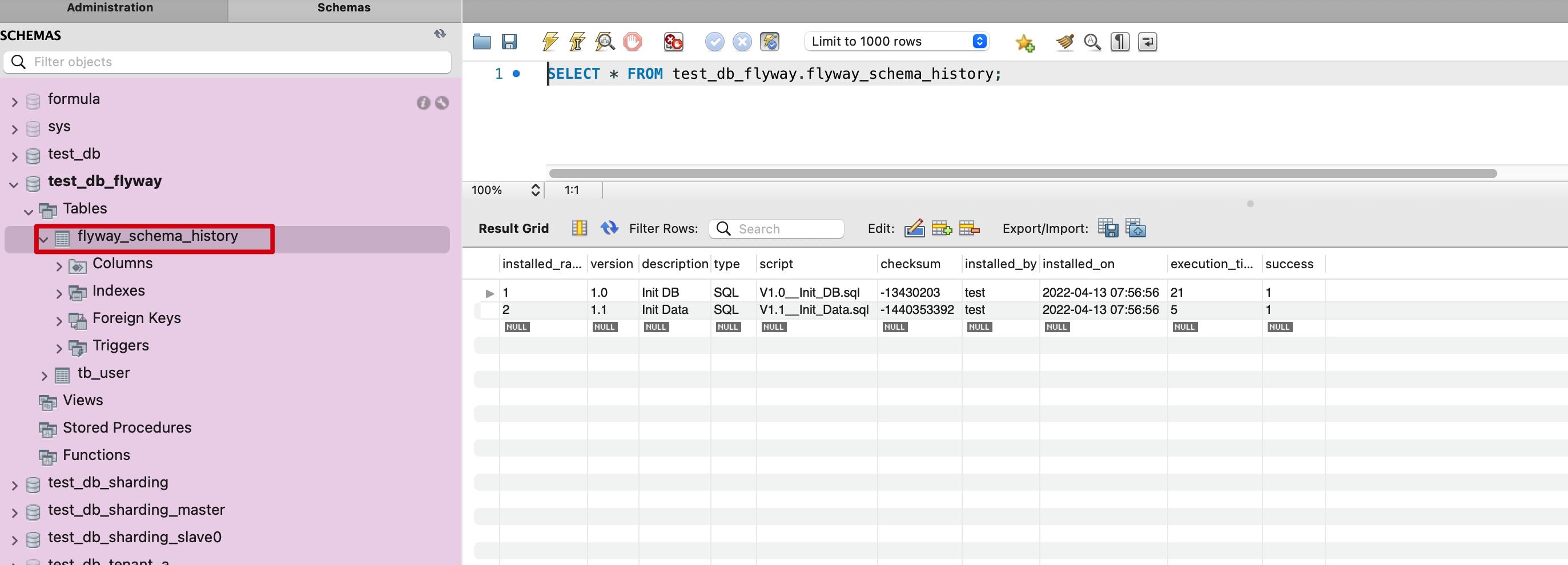Image resolution: width=1568 pixels, height=565 pixels.
Task: Select the Views folder
Action: (x=83, y=400)
